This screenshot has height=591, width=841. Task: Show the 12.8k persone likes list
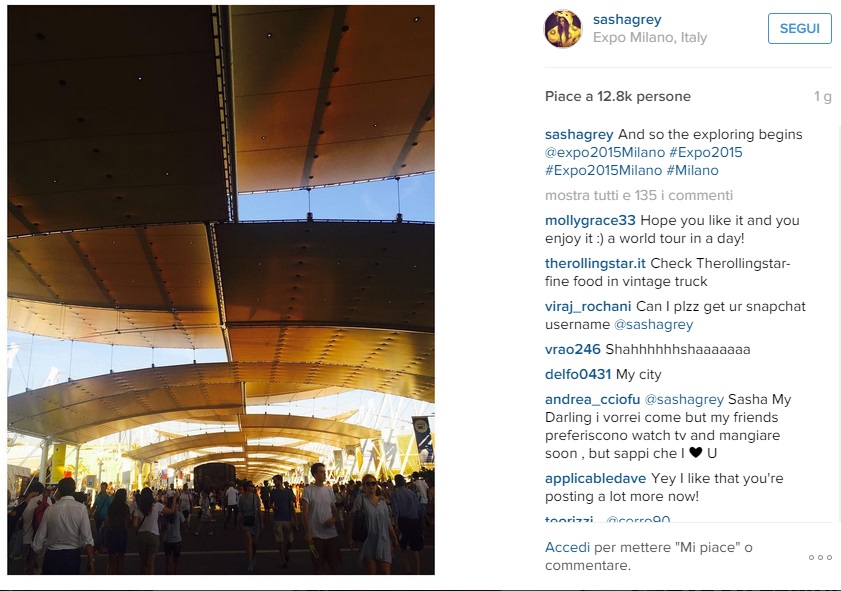[x=644, y=97]
